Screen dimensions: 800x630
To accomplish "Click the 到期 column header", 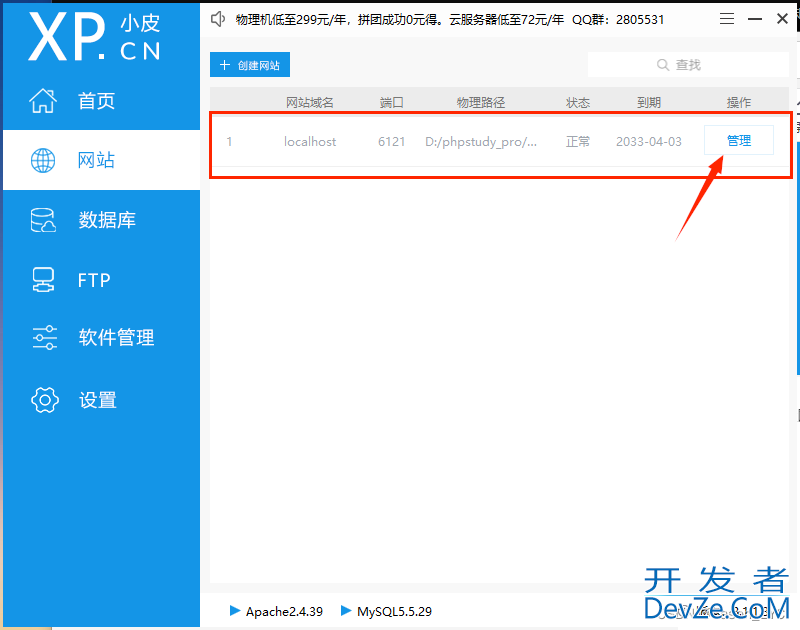I will pyautogui.click(x=649, y=103).
